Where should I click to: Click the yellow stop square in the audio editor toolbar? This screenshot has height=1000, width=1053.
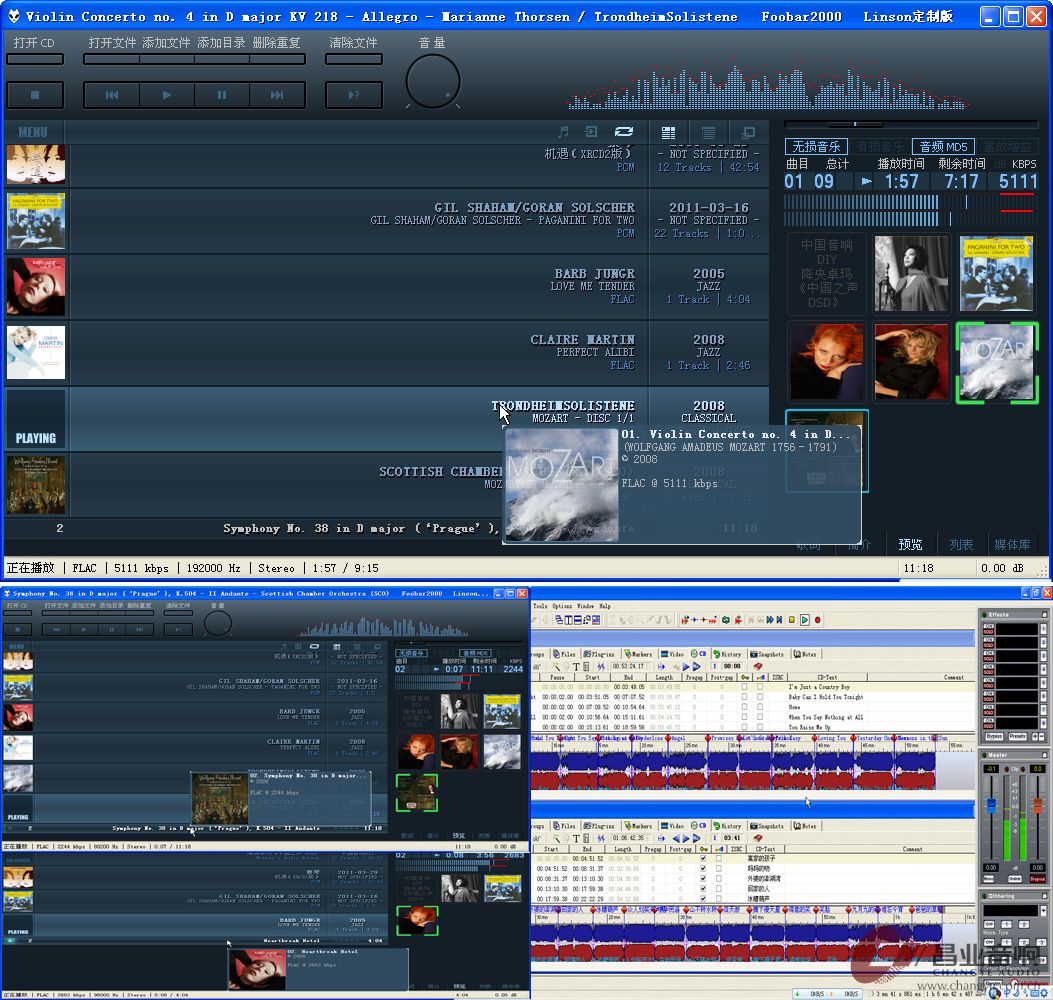pos(792,620)
